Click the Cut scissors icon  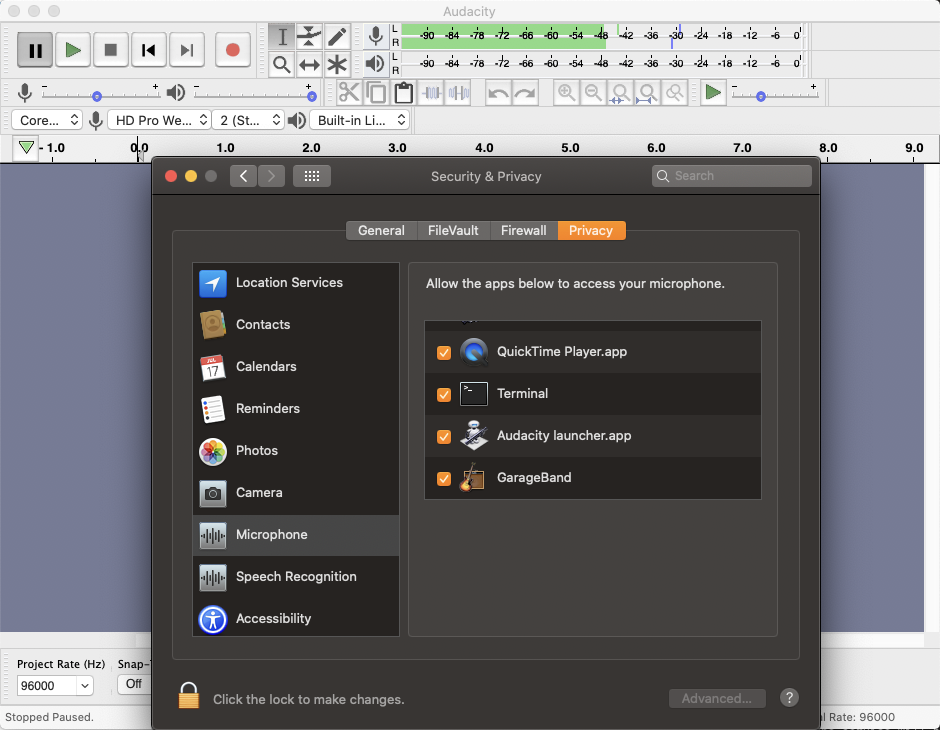click(349, 93)
